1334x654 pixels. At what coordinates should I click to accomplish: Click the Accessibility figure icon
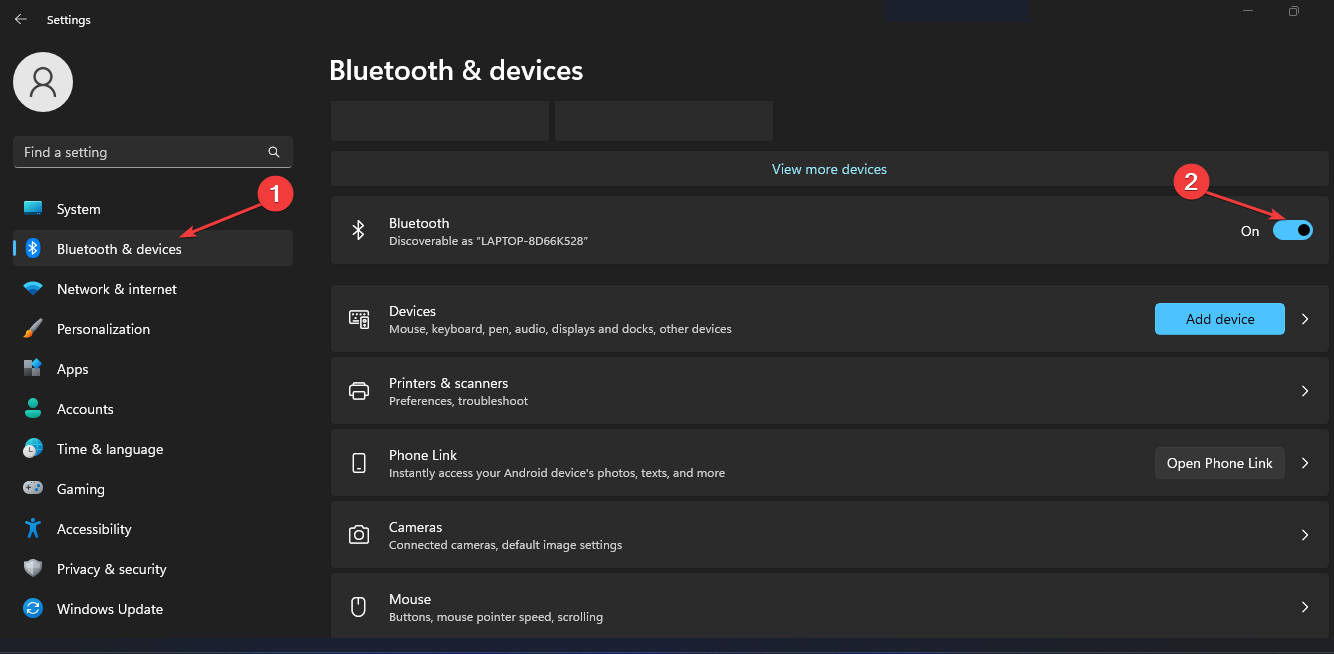click(x=33, y=529)
